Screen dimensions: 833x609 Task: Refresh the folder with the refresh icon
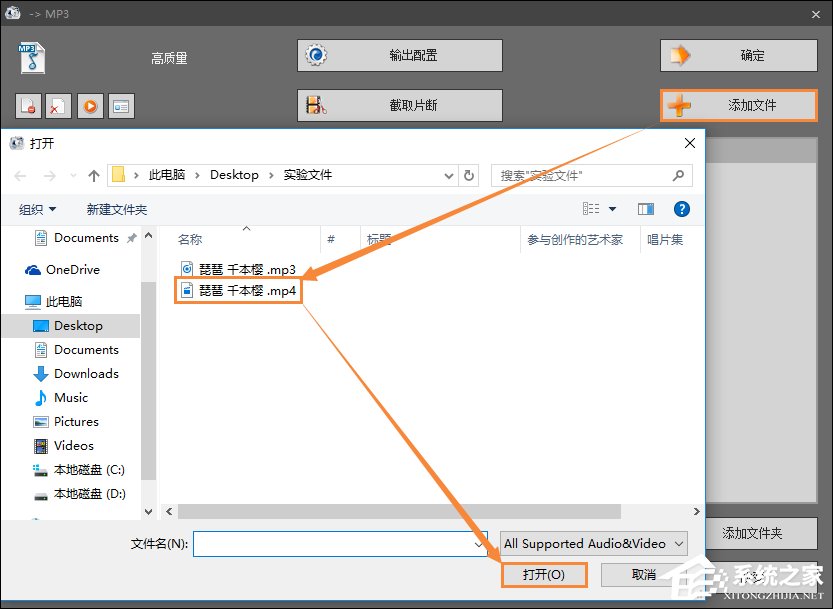[469, 175]
